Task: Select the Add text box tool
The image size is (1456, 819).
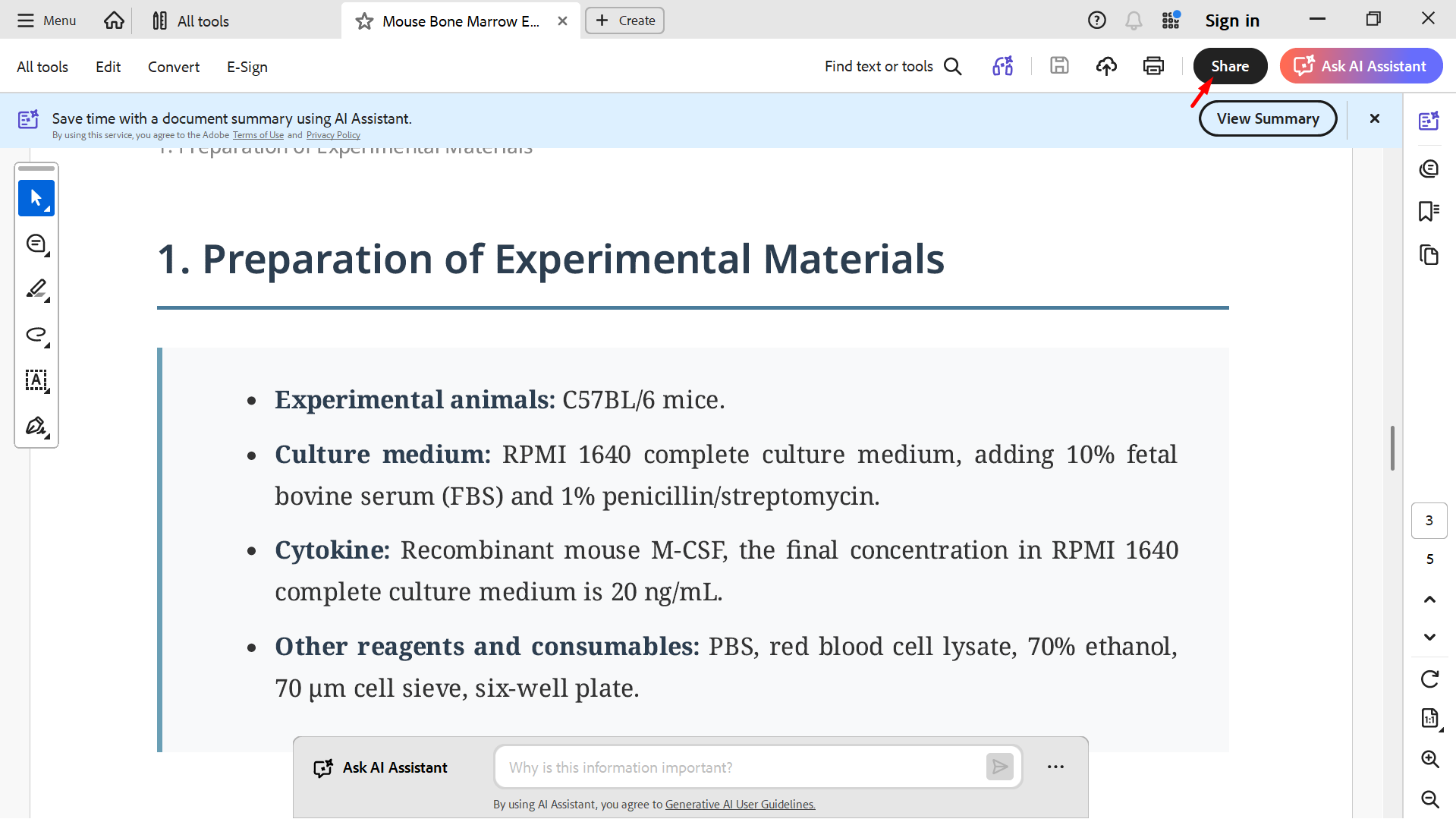Action: pyautogui.click(x=36, y=380)
